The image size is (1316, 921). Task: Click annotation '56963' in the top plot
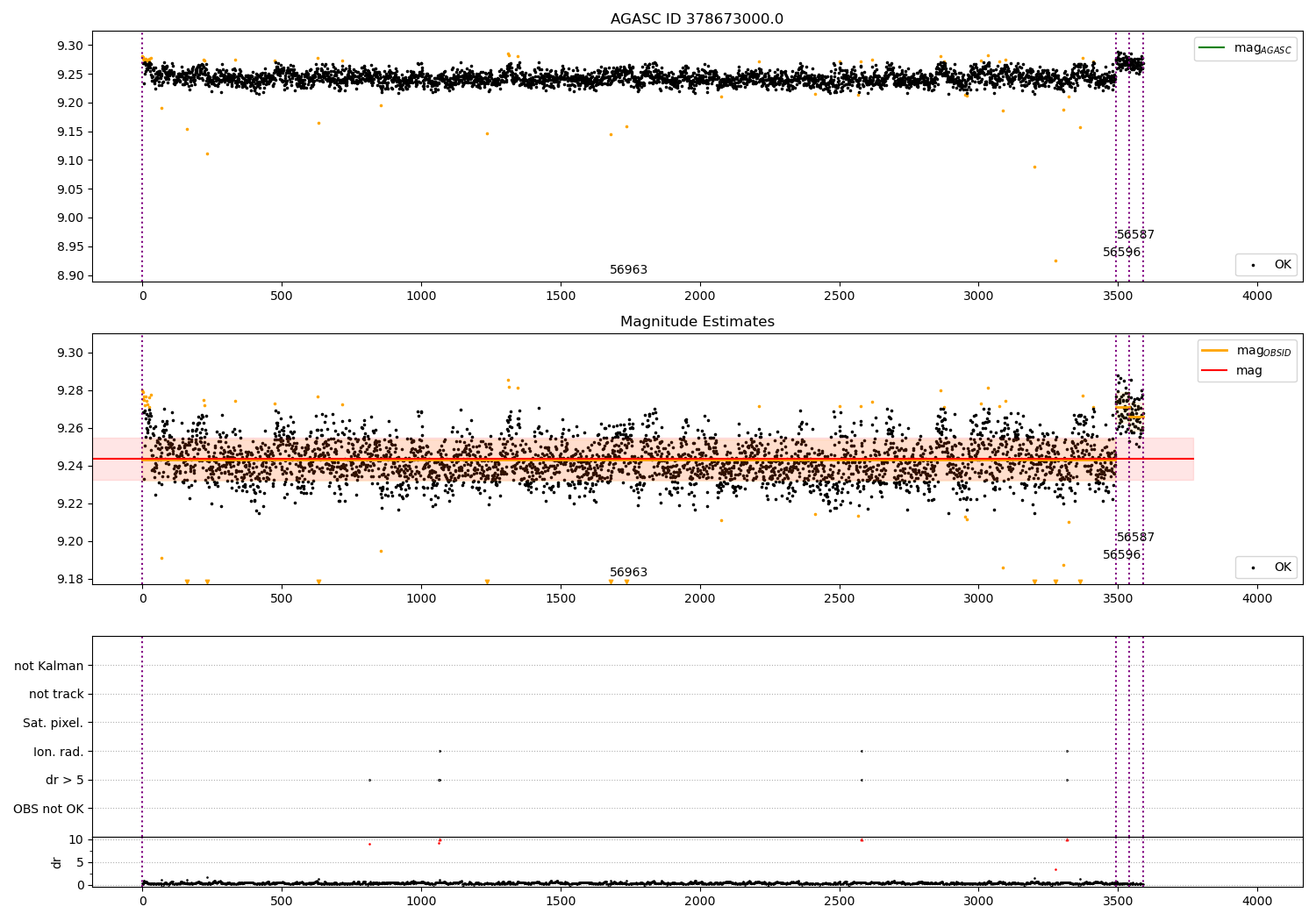tap(628, 270)
